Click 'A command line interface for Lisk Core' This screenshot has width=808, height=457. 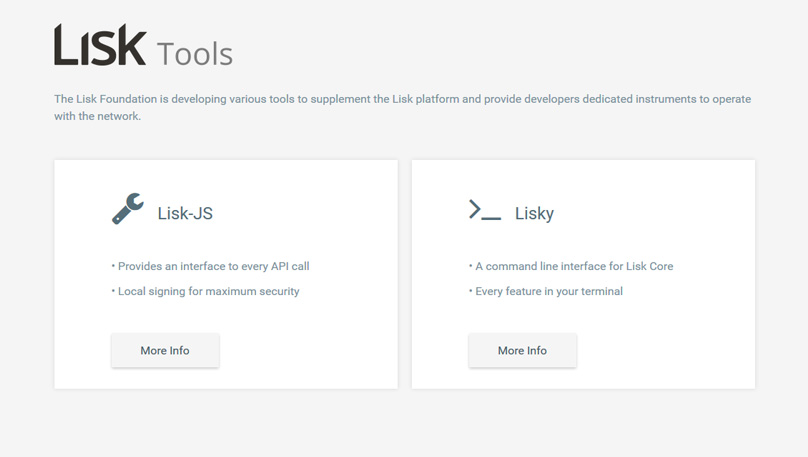(x=574, y=266)
